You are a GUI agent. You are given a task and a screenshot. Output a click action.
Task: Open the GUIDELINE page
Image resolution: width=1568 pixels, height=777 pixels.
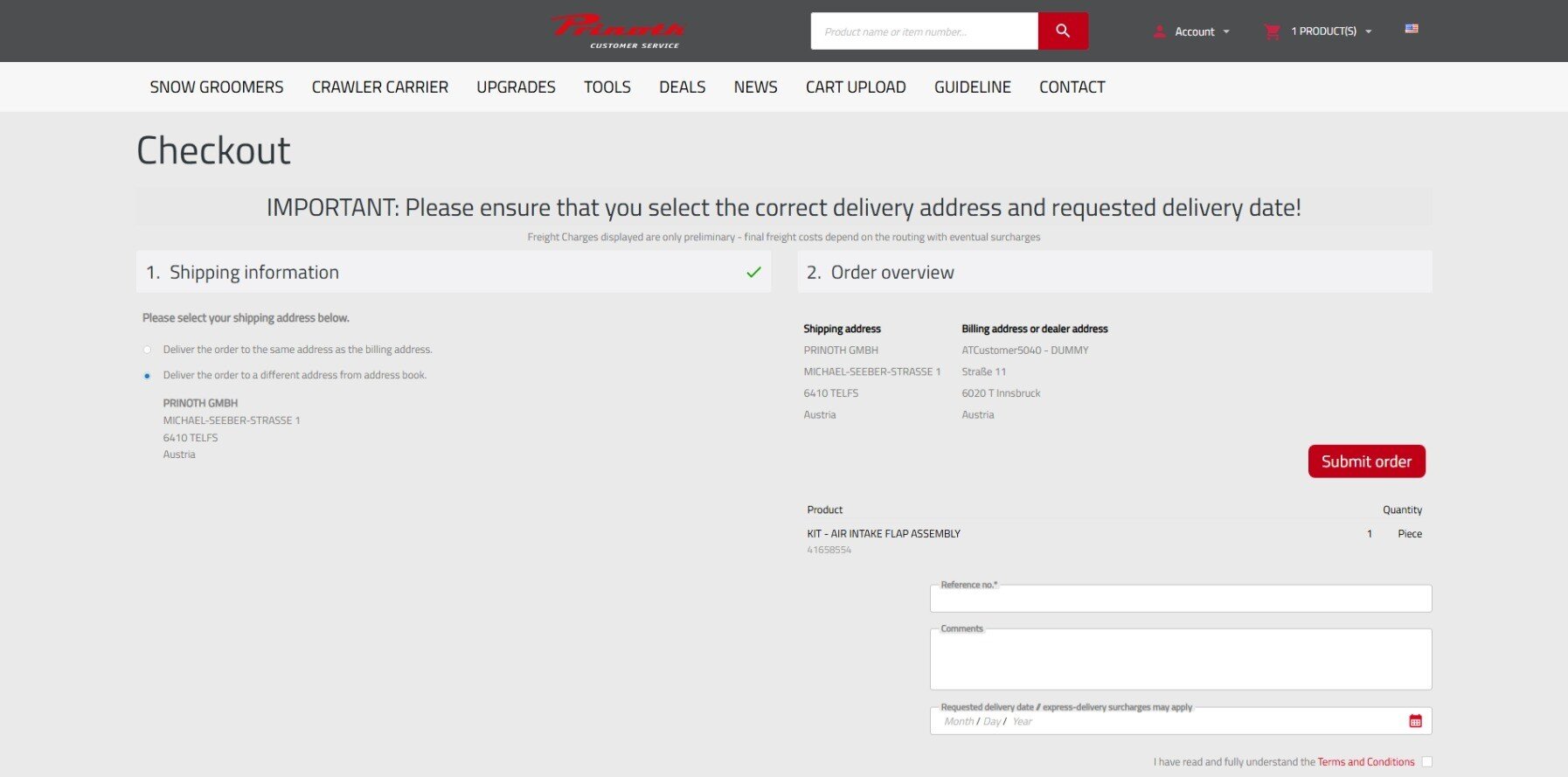coord(972,87)
